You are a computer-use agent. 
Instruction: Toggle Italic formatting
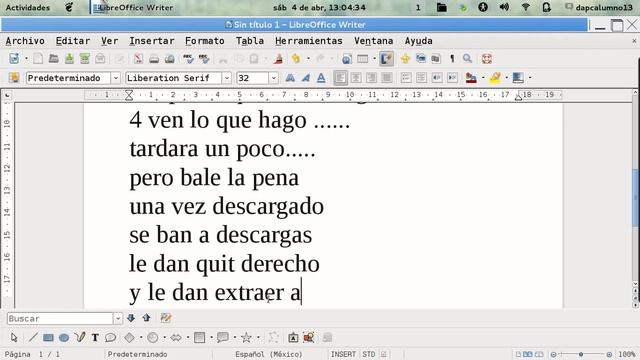tap(306, 78)
